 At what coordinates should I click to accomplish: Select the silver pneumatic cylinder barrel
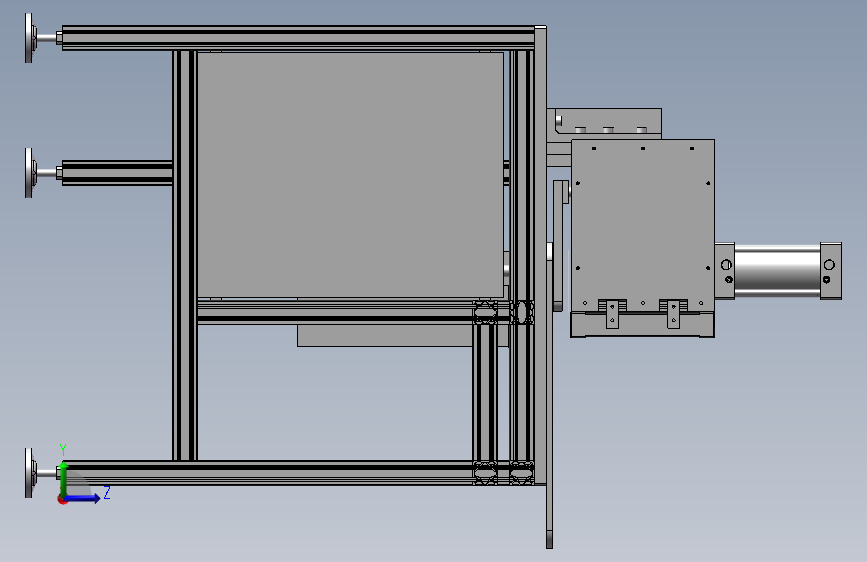[777, 271]
